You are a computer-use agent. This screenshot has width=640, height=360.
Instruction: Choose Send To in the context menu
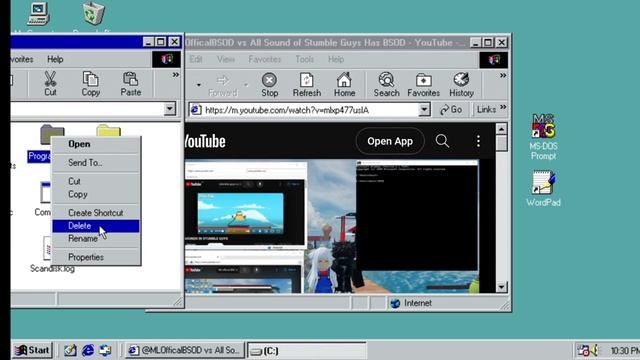click(96, 162)
